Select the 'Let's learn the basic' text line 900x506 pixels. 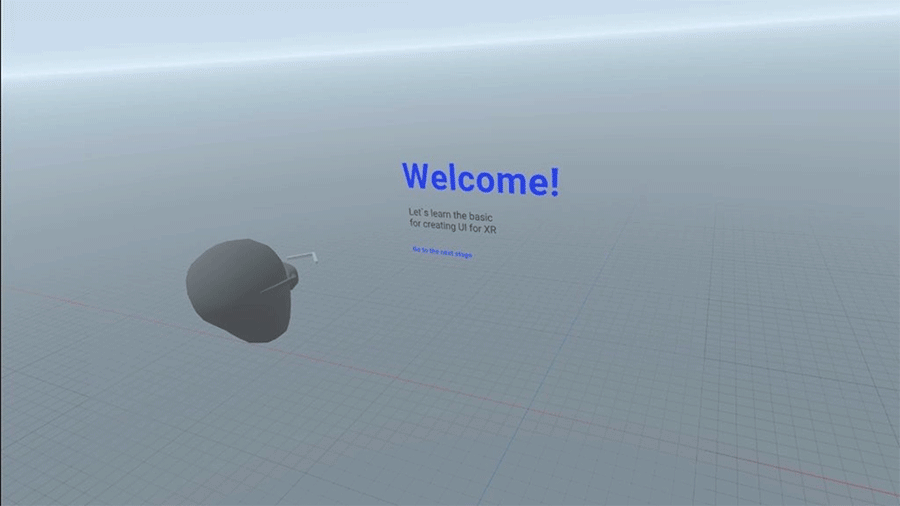pos(451,215)
